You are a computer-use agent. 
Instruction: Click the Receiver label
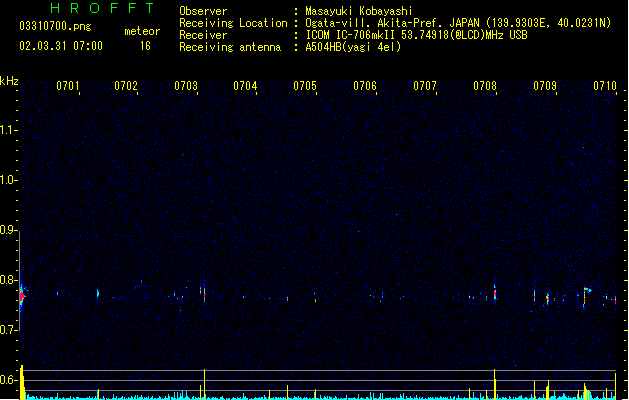pyautogui.click(x=203, y=35)
